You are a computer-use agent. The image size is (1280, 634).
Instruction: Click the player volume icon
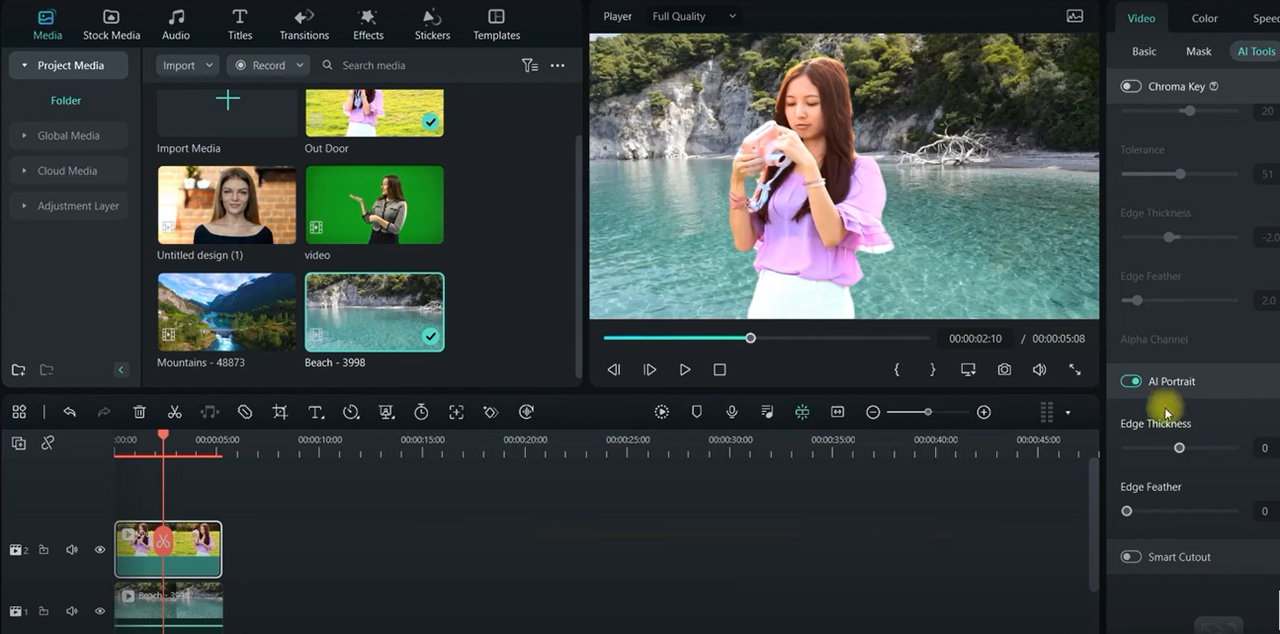point(1039,370)
